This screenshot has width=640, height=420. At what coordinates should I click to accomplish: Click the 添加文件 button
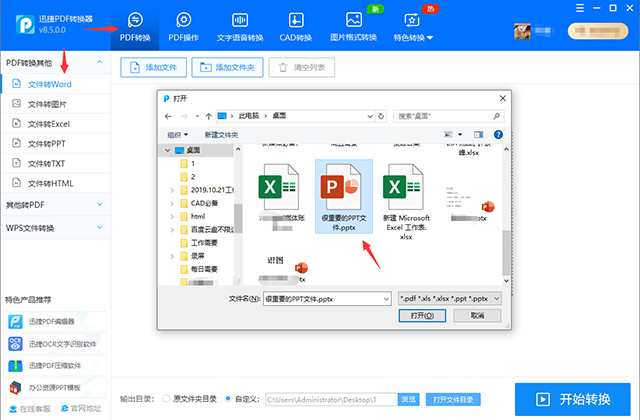click(x=153, y=67)
